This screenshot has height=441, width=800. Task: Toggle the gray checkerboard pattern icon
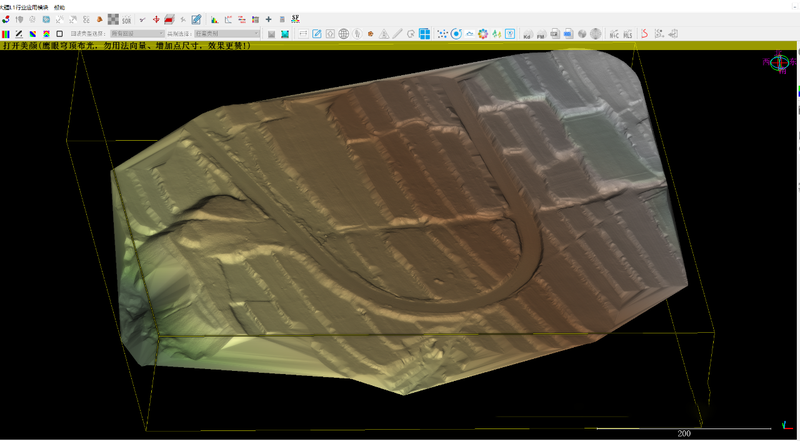(113, 19)
